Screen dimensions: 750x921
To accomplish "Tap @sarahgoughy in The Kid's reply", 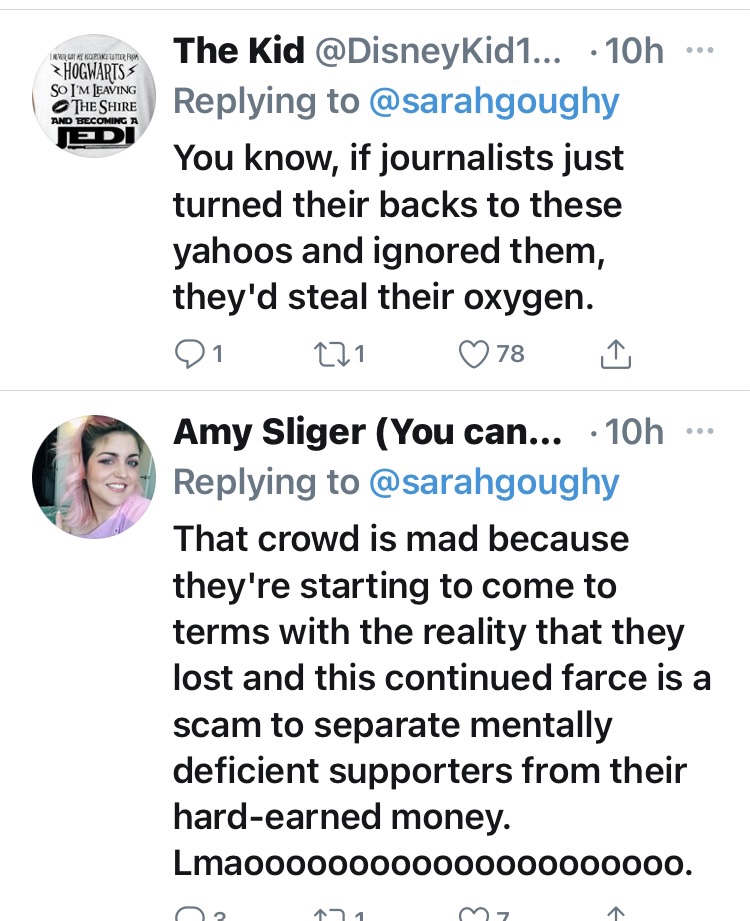I will [x=494, y=102].
